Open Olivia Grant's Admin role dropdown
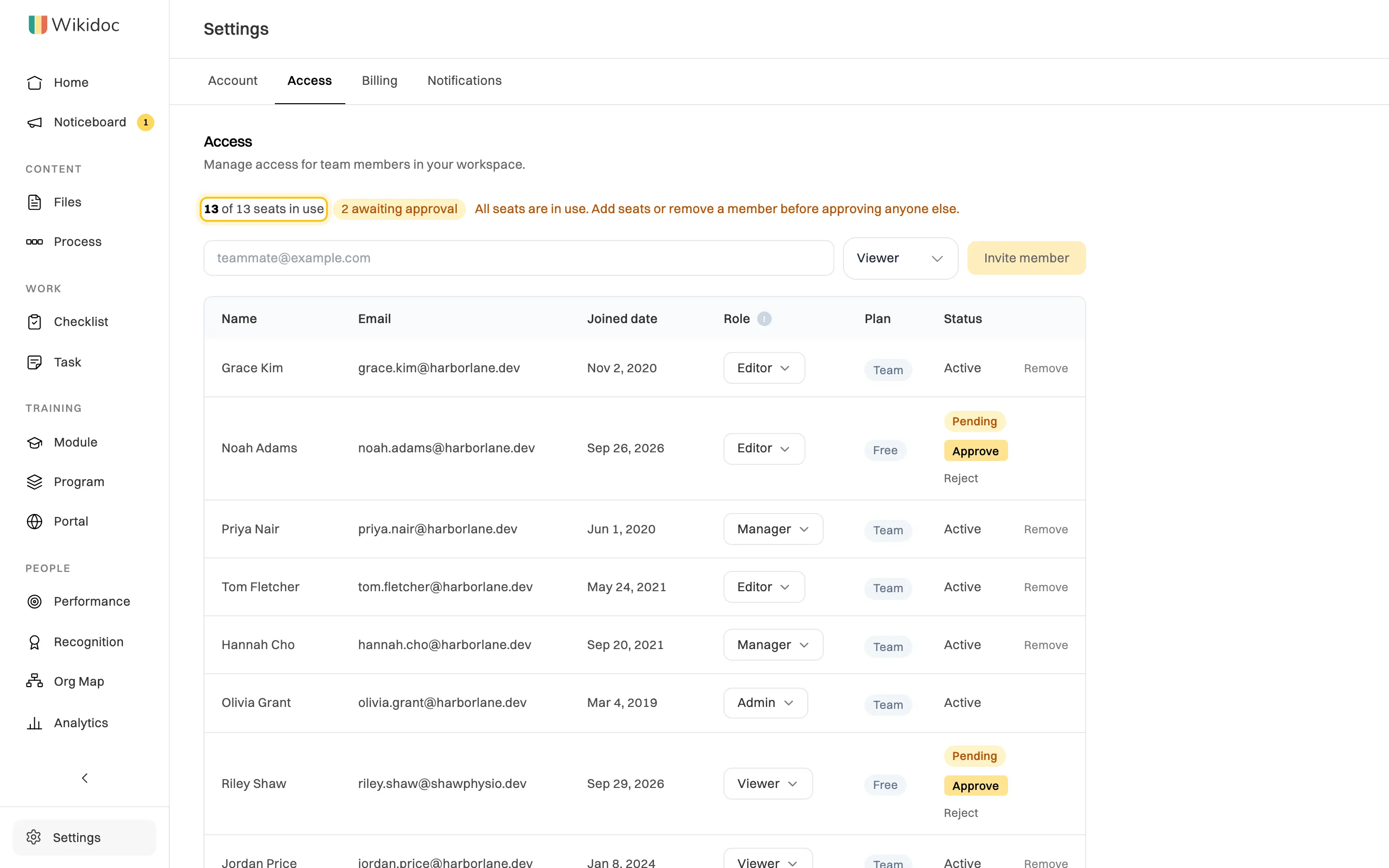1389x868 pixels. [x=765, y=703]
